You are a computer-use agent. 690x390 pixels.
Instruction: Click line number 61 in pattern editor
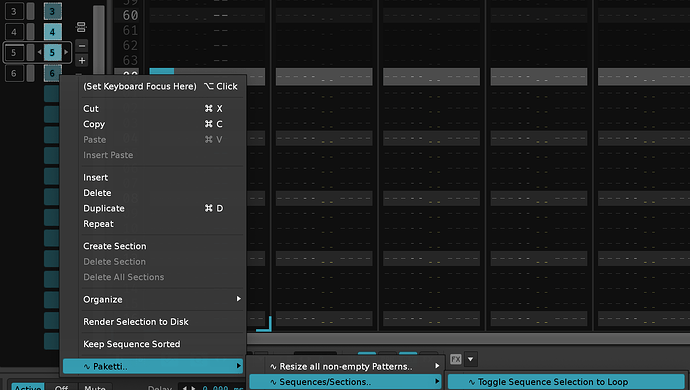(x=130, y=30)
